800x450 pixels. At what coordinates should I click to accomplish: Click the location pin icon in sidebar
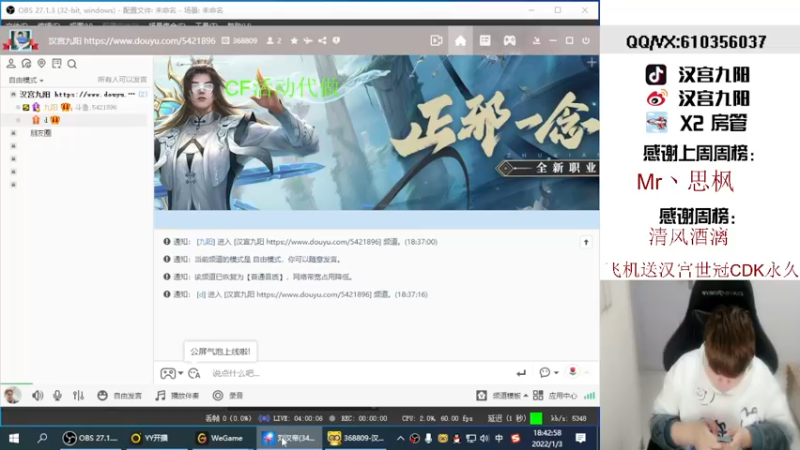(x=41, y=63)
